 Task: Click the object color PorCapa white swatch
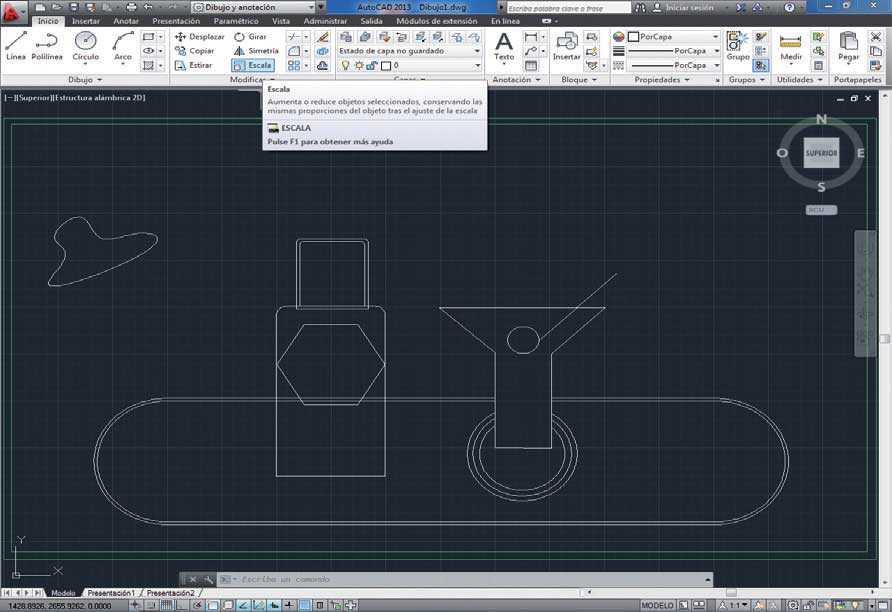pos(634,36)
